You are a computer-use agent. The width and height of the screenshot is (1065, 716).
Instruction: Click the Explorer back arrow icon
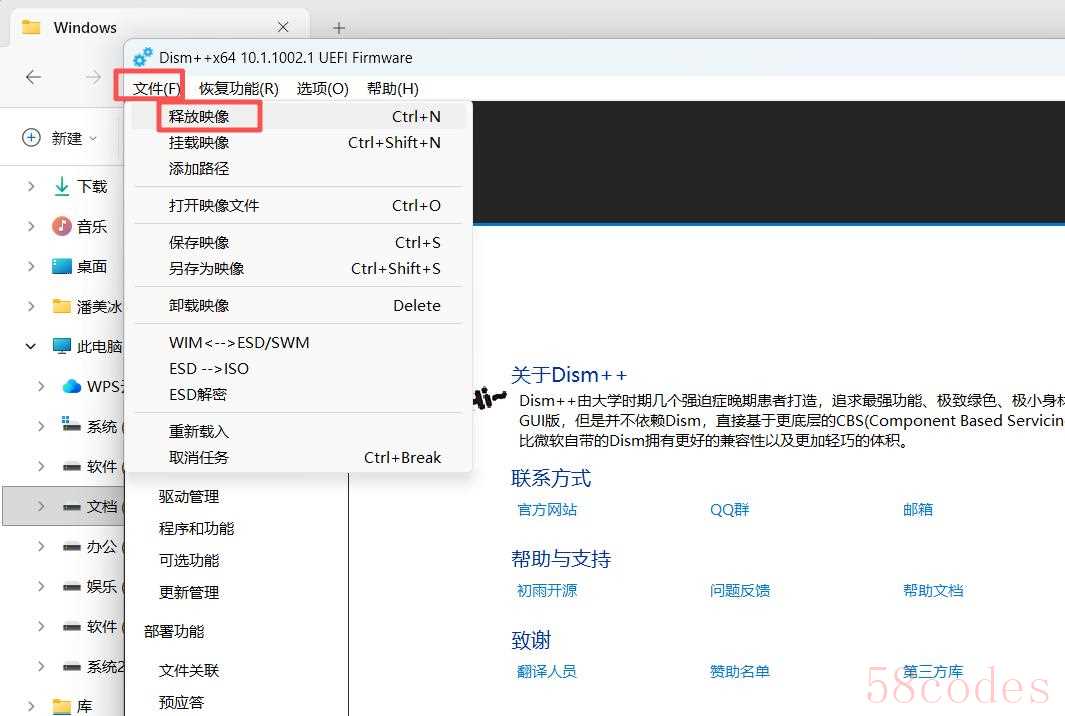[34, 77]
